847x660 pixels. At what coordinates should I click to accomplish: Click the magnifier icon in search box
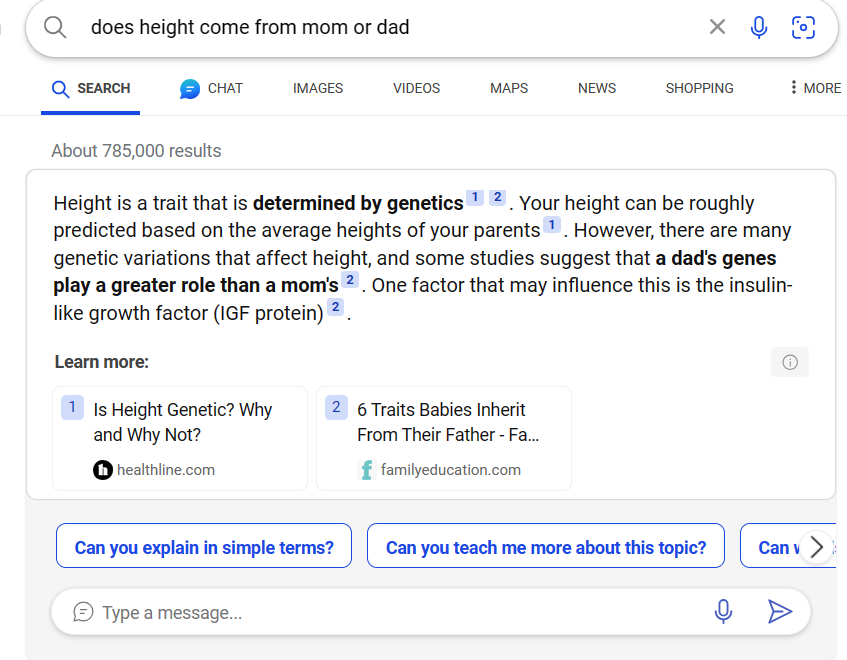55,27
